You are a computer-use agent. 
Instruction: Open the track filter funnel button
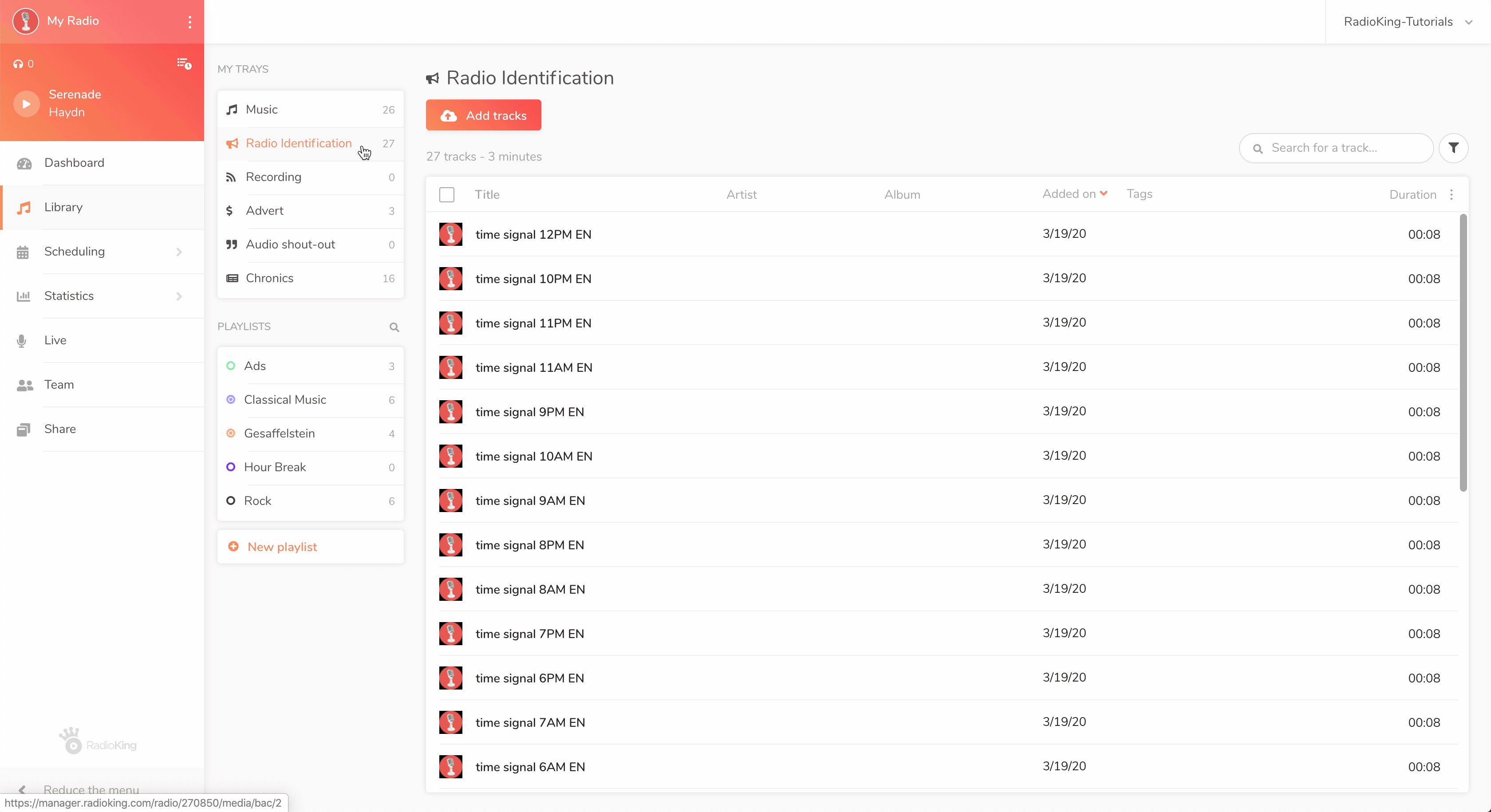point(1453,148)
